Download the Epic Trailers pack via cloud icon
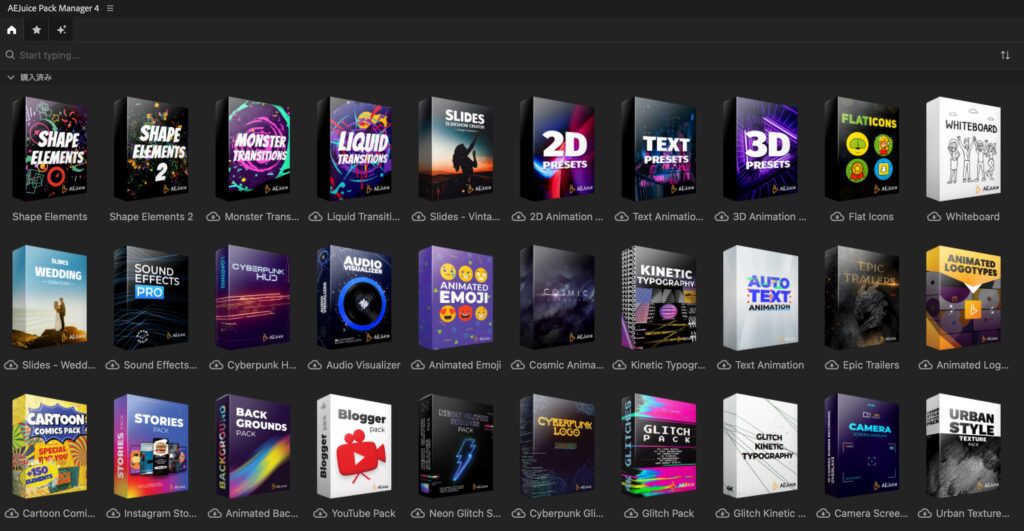 pyautogui.click(x=831, y=366)
